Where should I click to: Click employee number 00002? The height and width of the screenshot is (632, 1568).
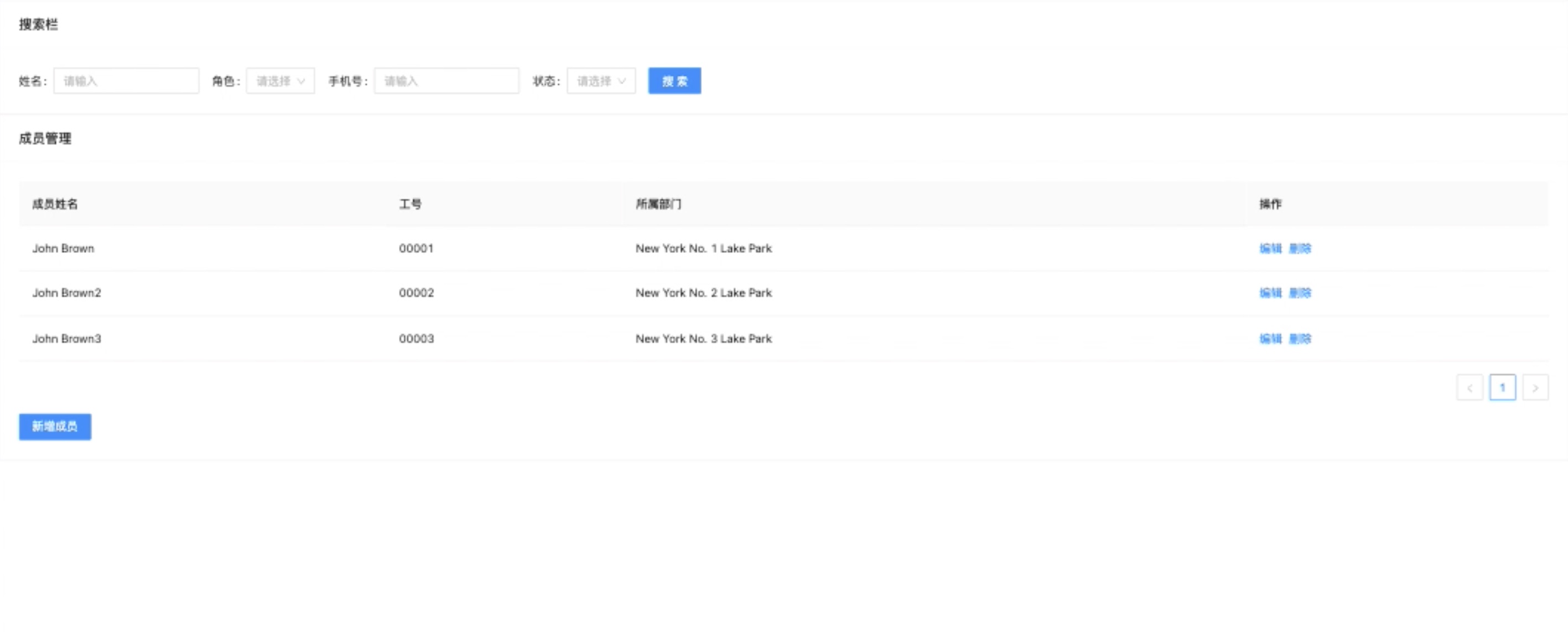coord(417,293)
